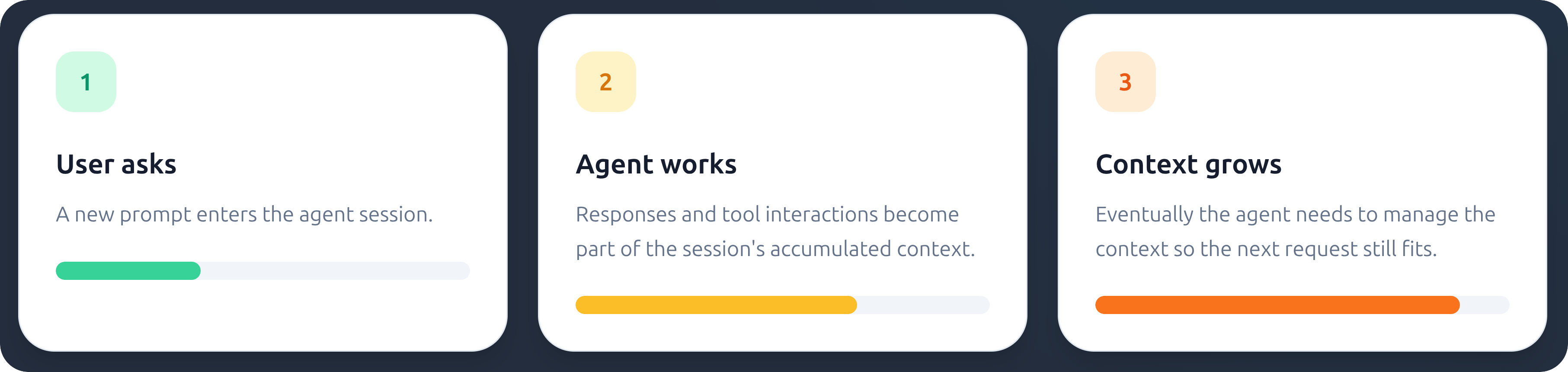Select the "User asks" heading
Viewport: 1568px width, 372px height.
(116, 164)
